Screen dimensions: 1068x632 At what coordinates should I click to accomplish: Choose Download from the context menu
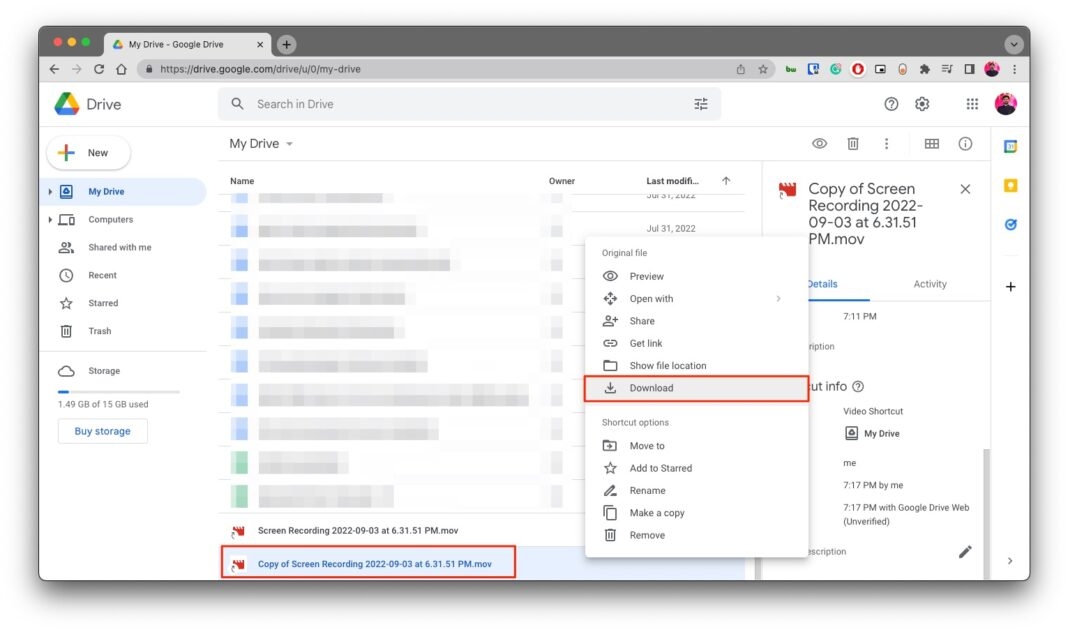tap(651, 388)
